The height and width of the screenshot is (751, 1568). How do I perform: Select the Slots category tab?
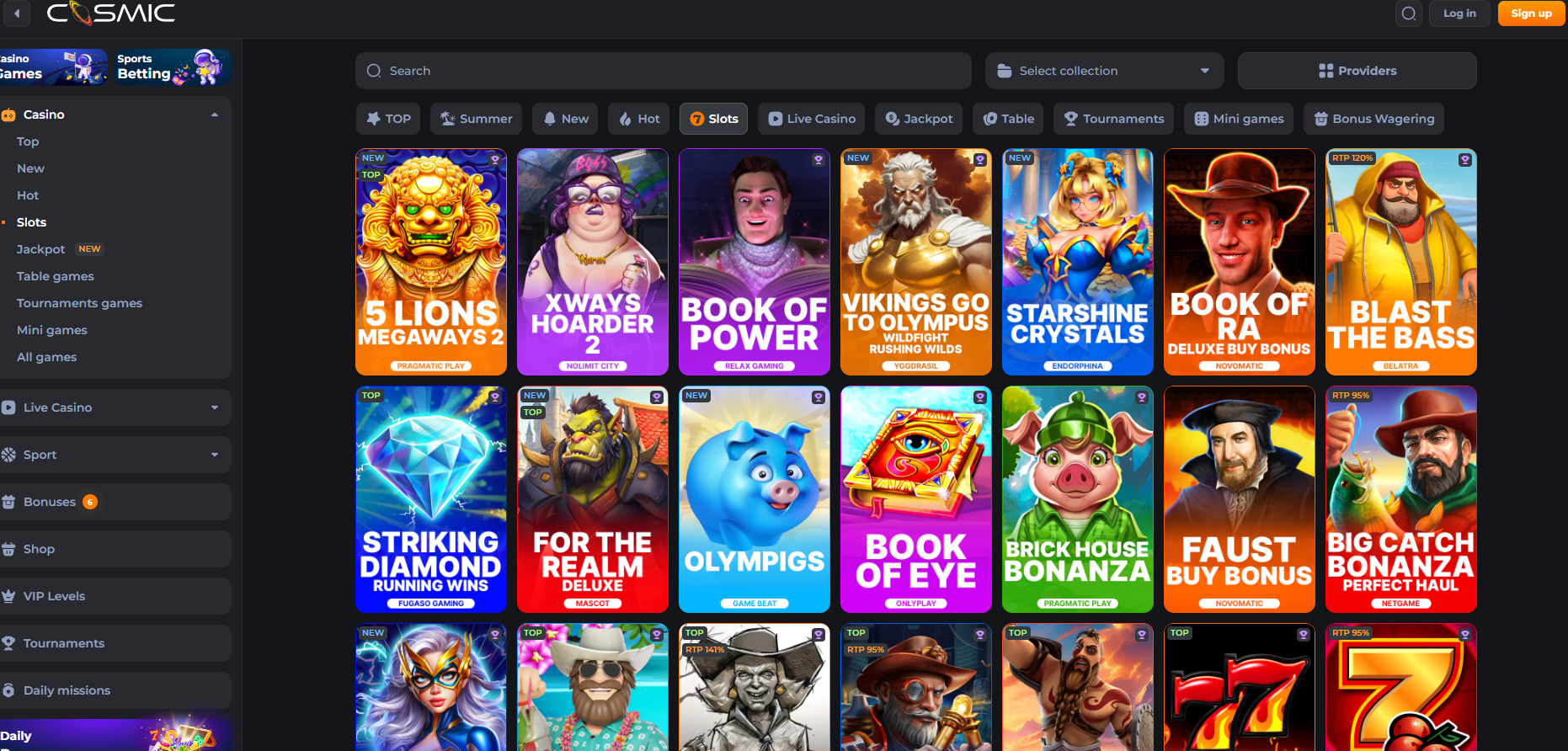[x=714, y=119]
